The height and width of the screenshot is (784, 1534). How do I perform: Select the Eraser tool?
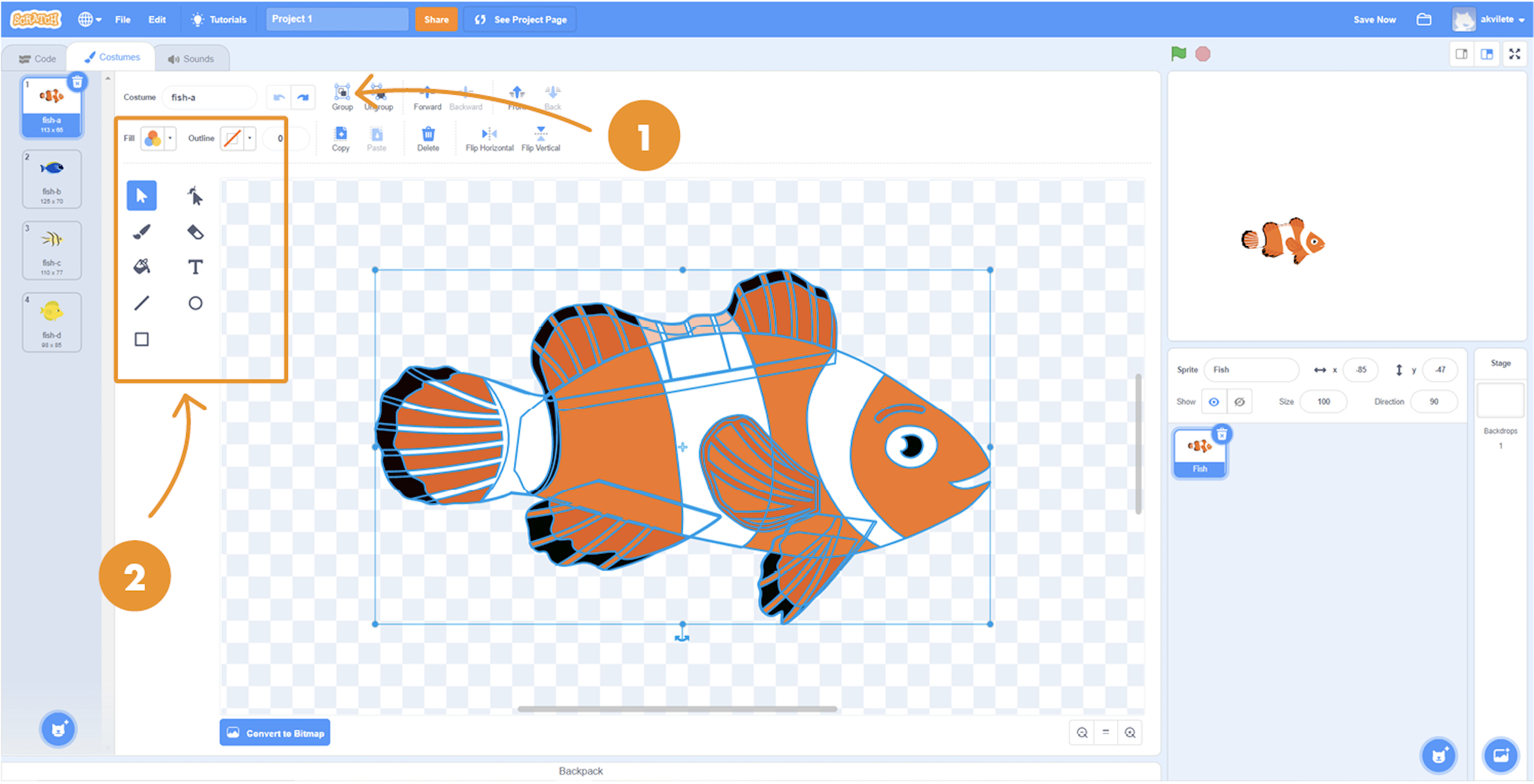tap(195, 232)
